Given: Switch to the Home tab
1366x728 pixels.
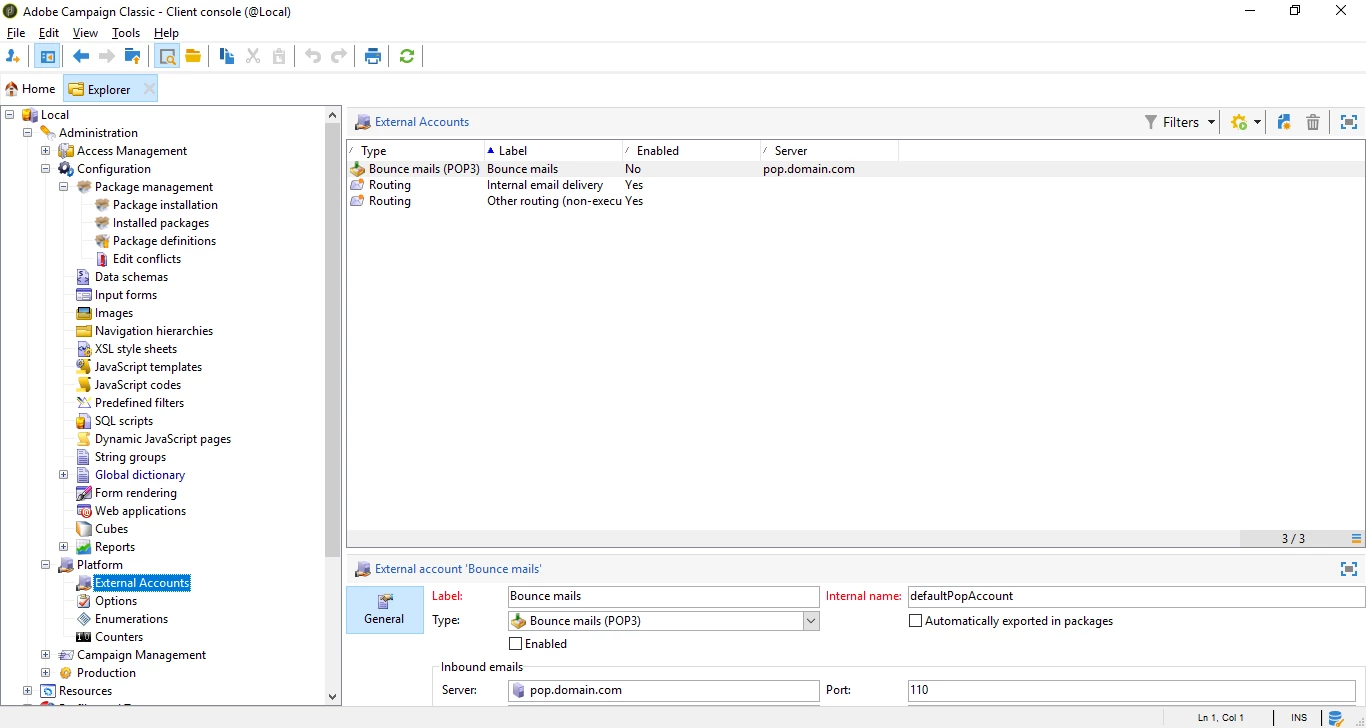Looking at the screenshot, I should (x=30, y=89).
